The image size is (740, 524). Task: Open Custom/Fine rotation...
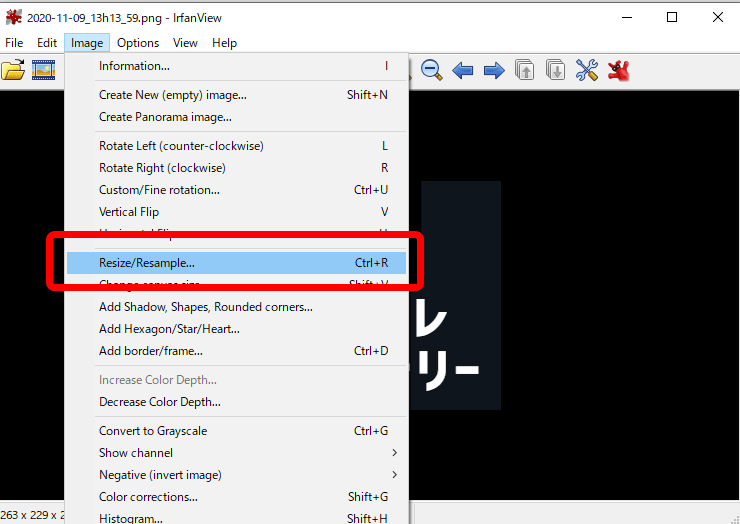[236, 190]
